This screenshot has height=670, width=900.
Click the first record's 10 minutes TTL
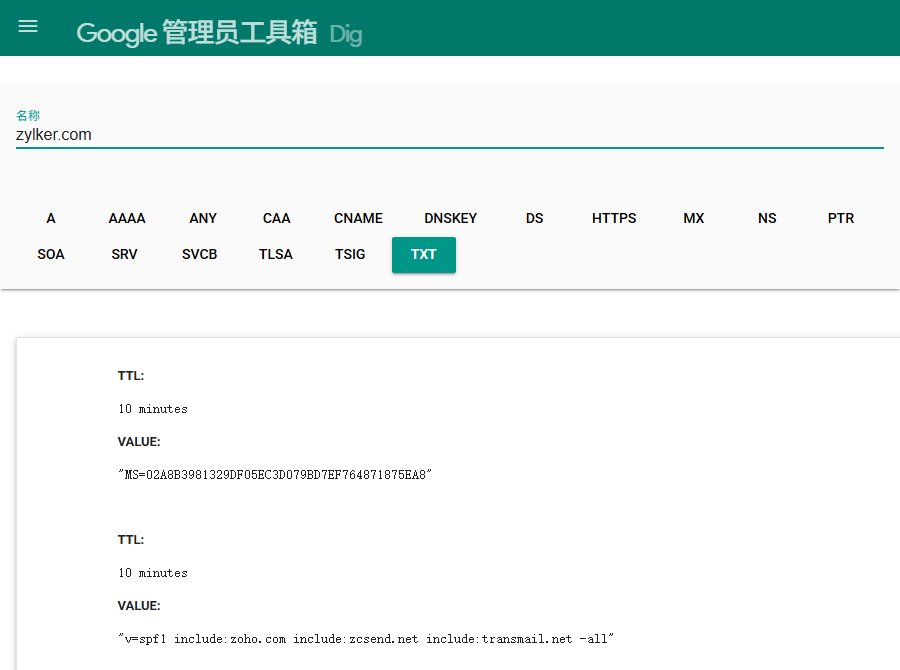click(153, 409)
